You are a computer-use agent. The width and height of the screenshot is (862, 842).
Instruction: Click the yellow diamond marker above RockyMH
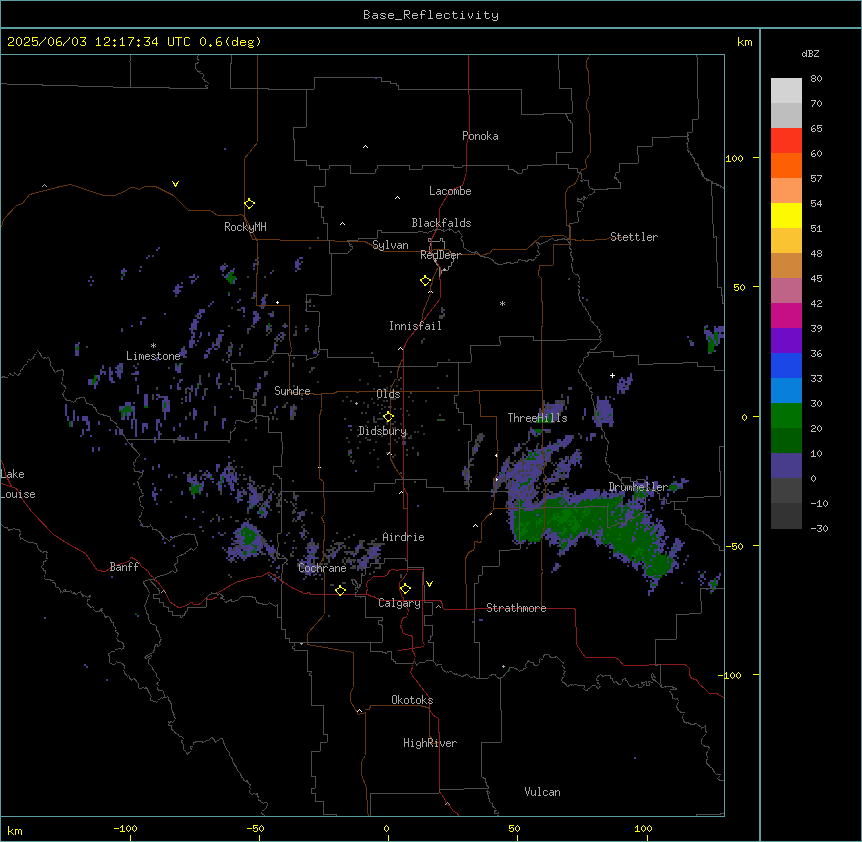coord(249,204)
